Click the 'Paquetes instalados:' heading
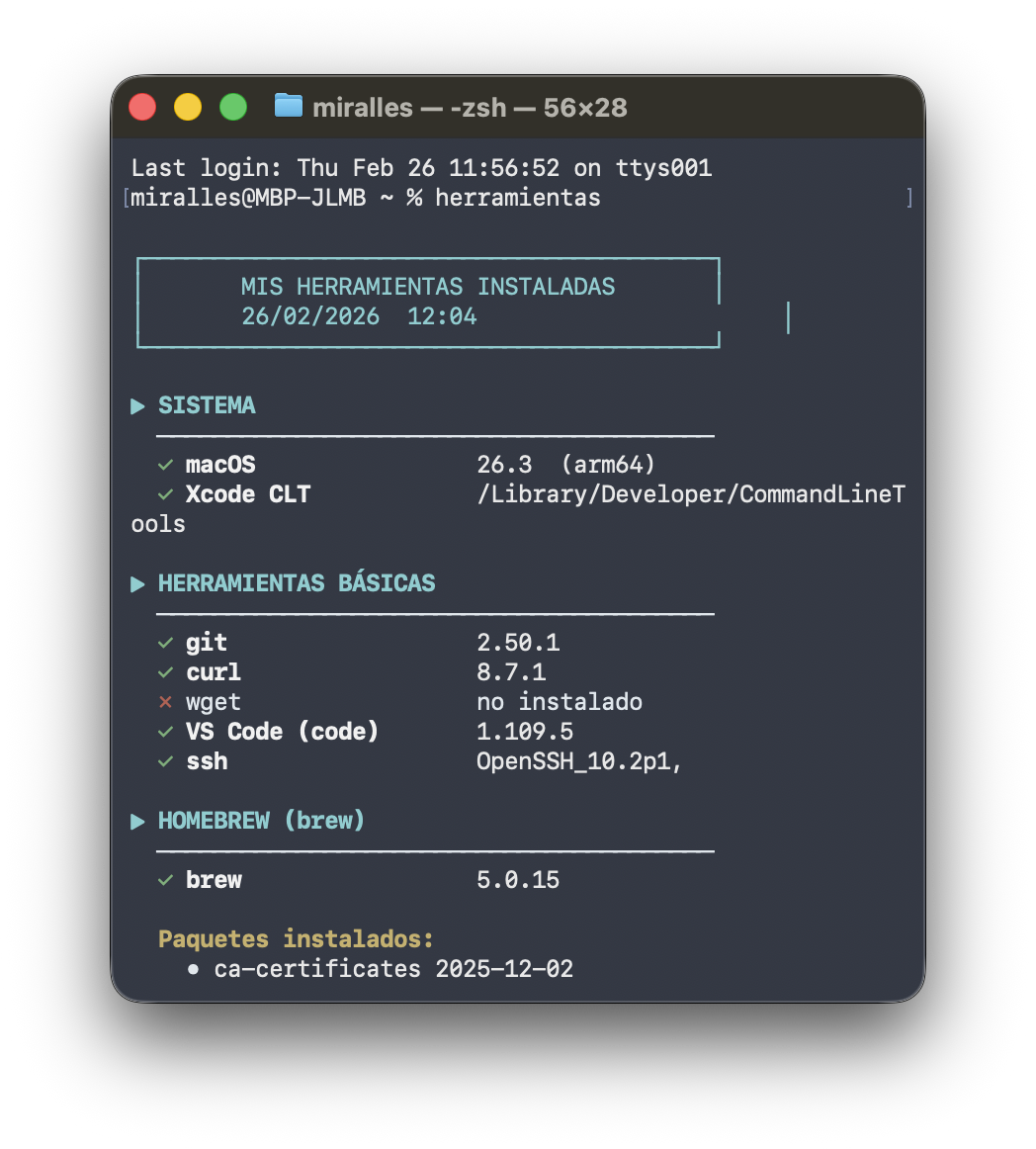 click(x=296, y=938)
